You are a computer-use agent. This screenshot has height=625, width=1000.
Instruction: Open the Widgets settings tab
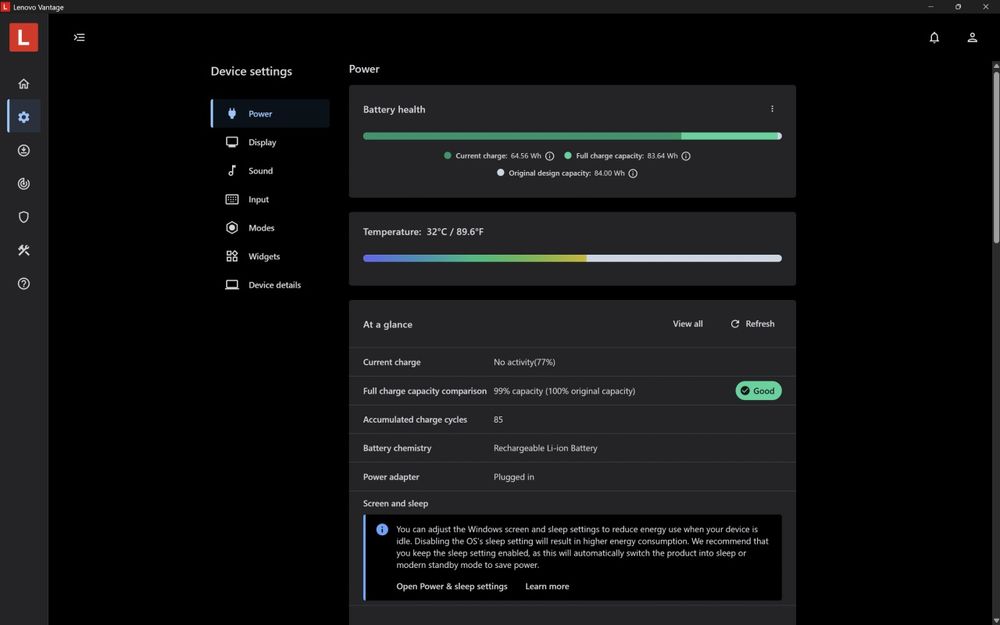[x=270, y=256]
